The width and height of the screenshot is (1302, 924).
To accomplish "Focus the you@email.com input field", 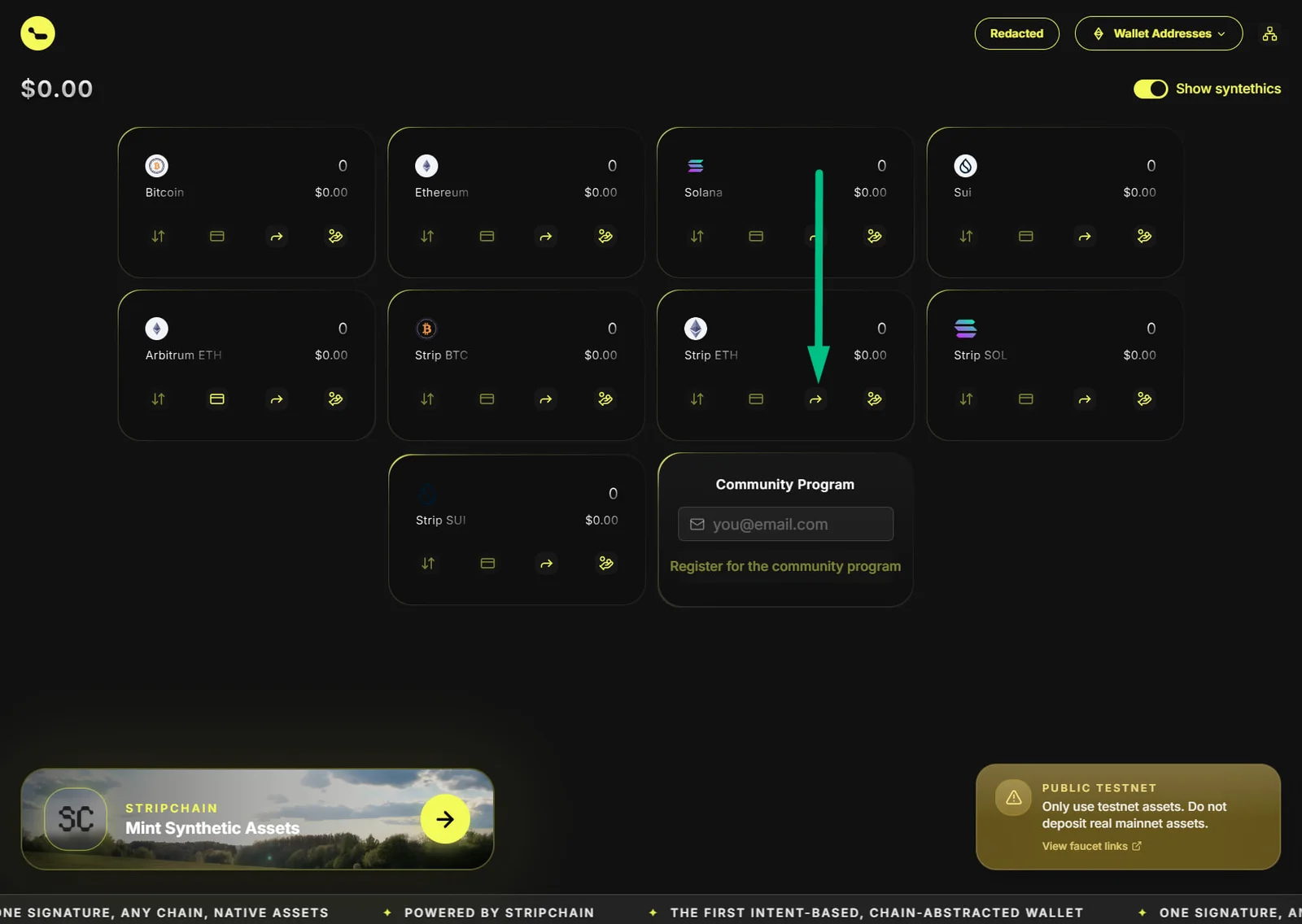I will (x=785, y=524).
